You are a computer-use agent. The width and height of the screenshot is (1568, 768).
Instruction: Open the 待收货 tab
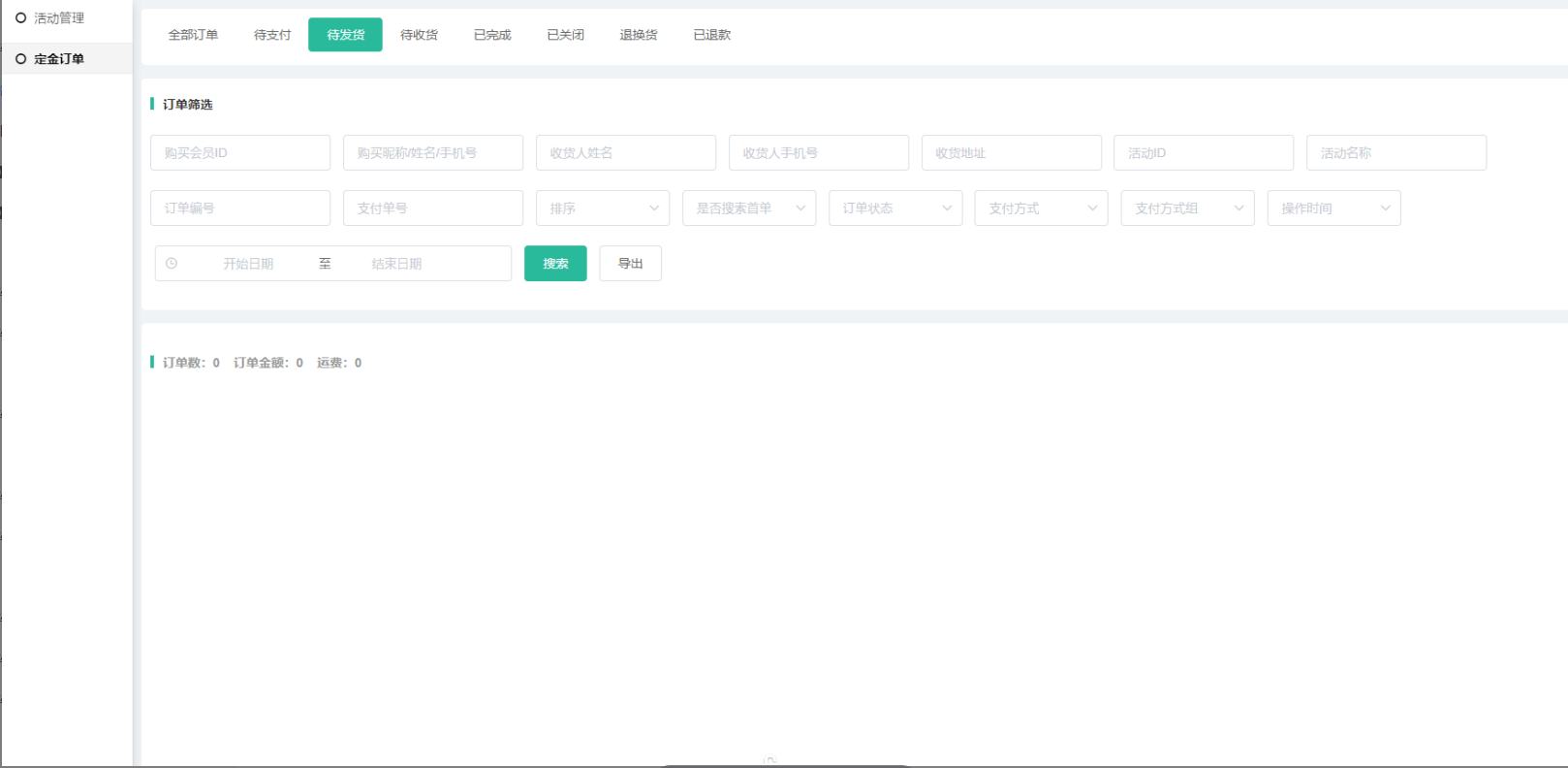(x=419, y=35)
